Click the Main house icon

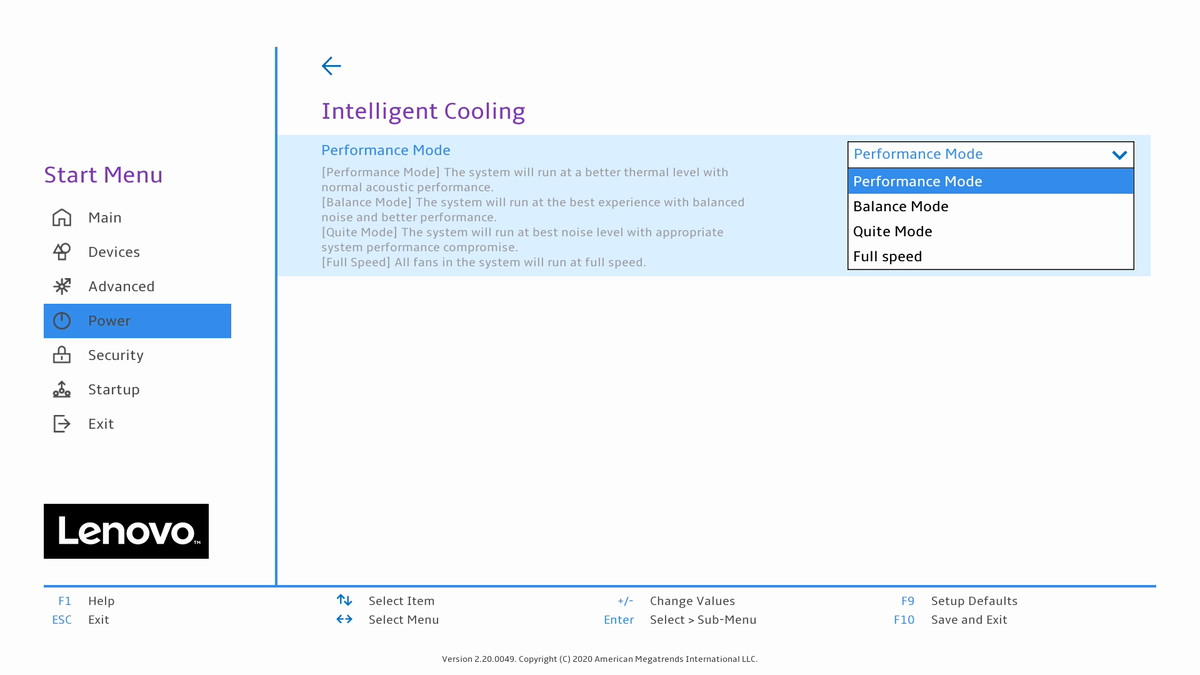point(62,217)
